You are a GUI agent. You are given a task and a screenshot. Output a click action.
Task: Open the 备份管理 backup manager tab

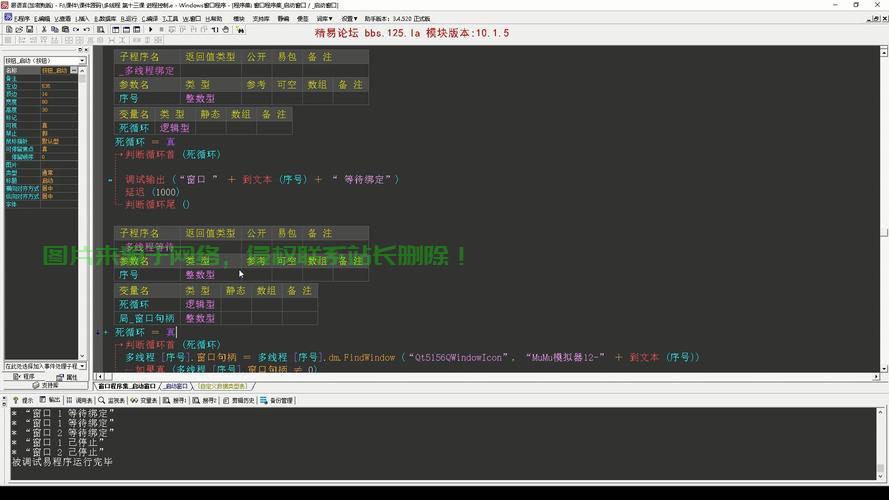click(x=279, y=400)
